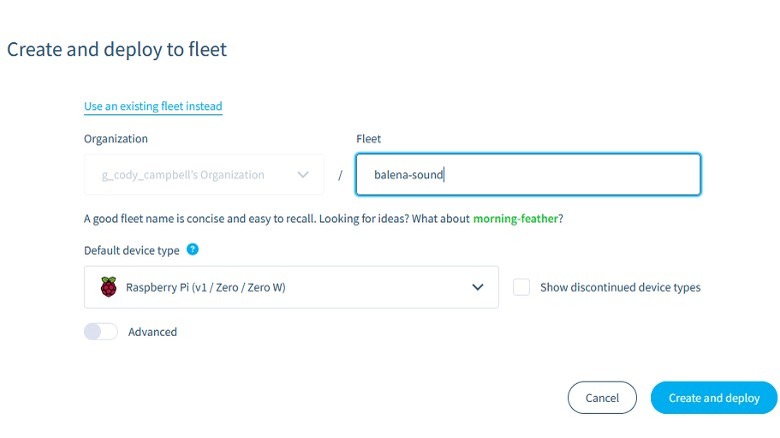
Task: Click the Create and deploy button
Action: [714, 398]
